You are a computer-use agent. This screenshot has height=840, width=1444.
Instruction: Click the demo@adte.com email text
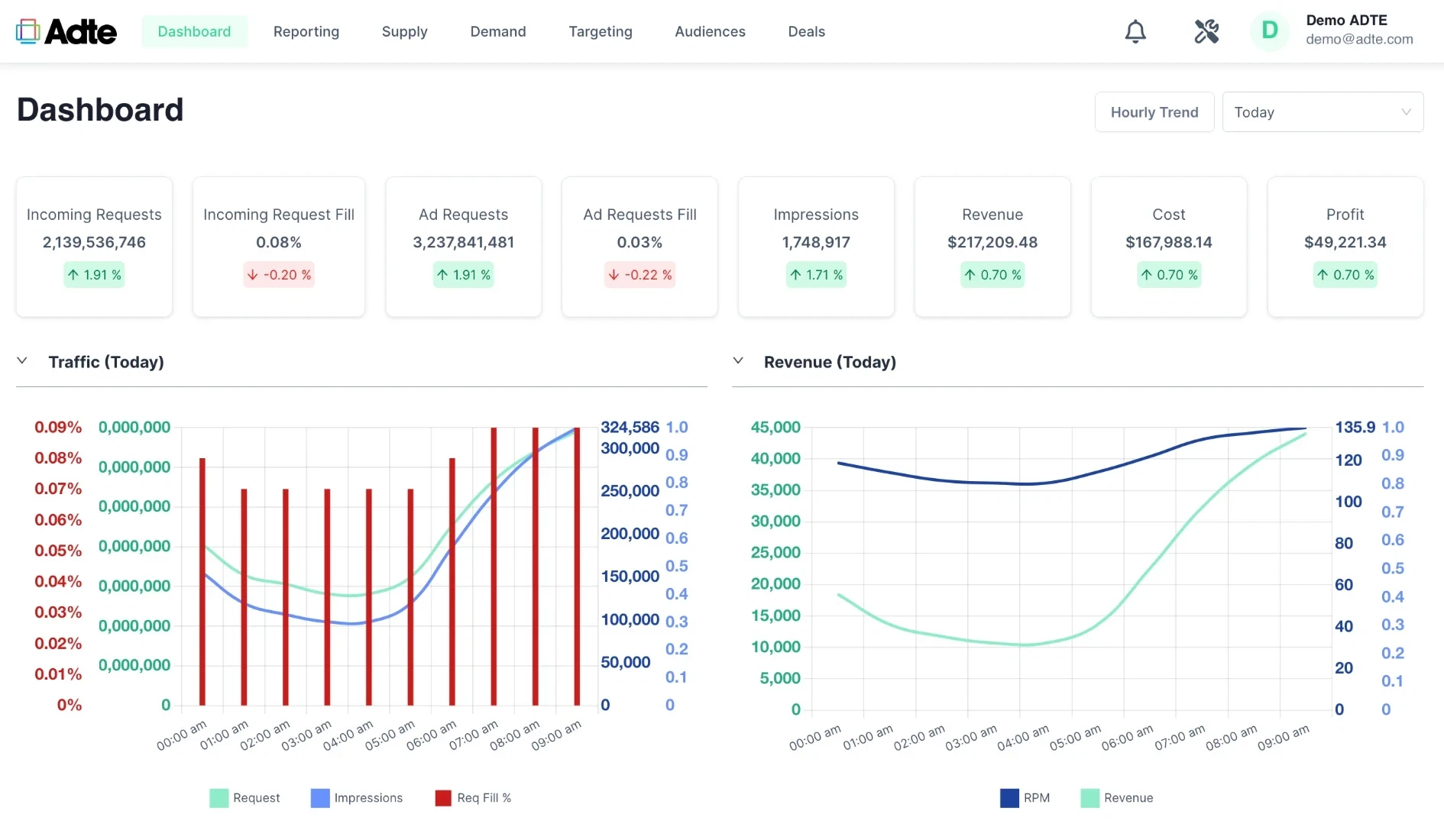click(x=1359, y=40)
